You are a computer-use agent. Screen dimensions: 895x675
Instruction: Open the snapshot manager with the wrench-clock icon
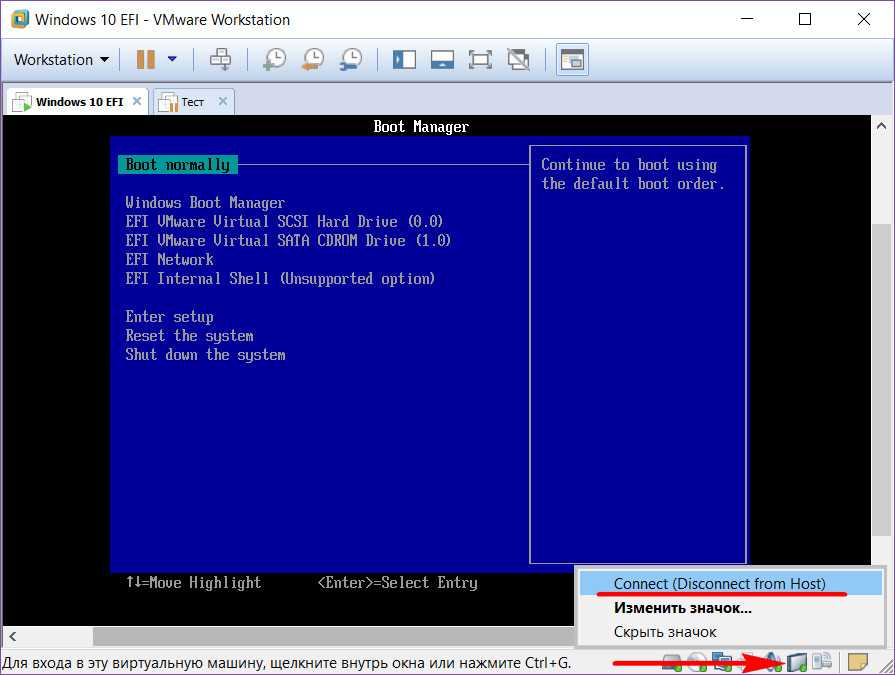350,60
